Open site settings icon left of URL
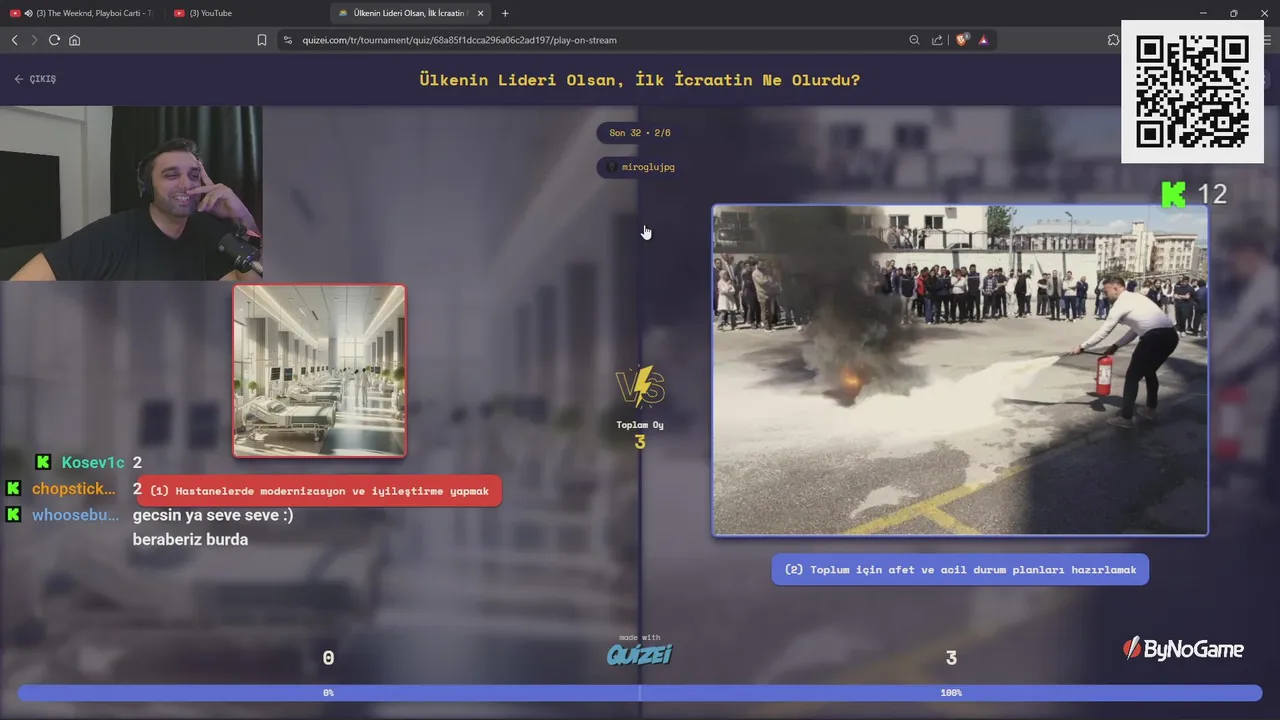This screenshot has width=1280, height=720. pos(288,40)
